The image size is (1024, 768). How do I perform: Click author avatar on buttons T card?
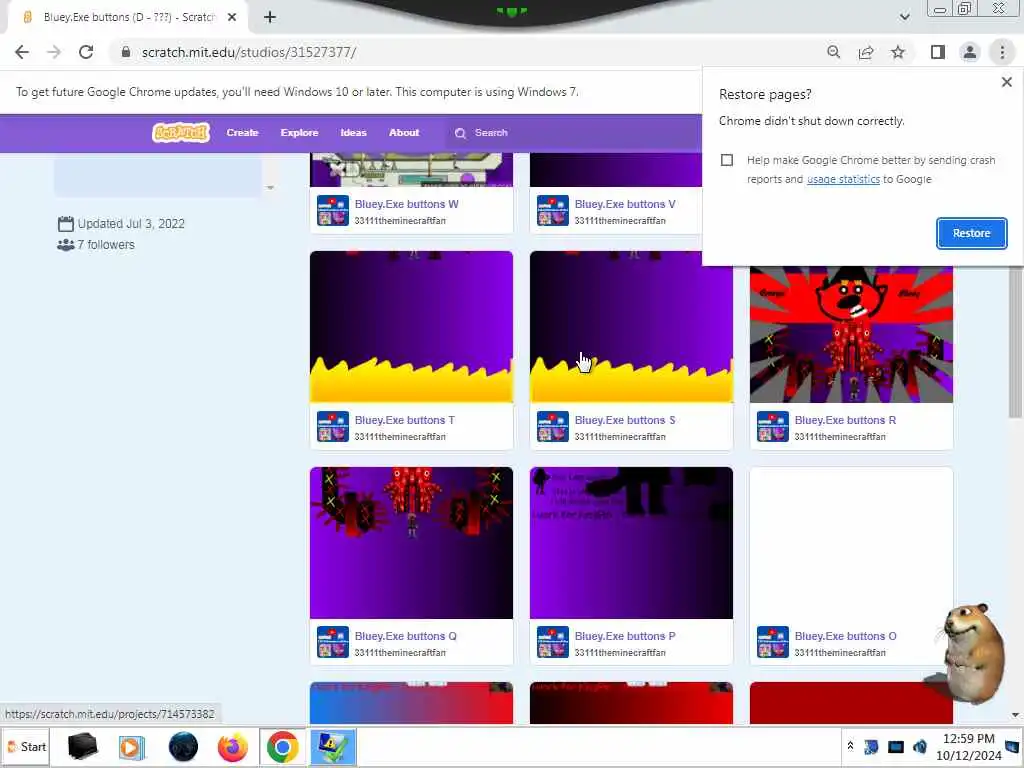point(333,426)
